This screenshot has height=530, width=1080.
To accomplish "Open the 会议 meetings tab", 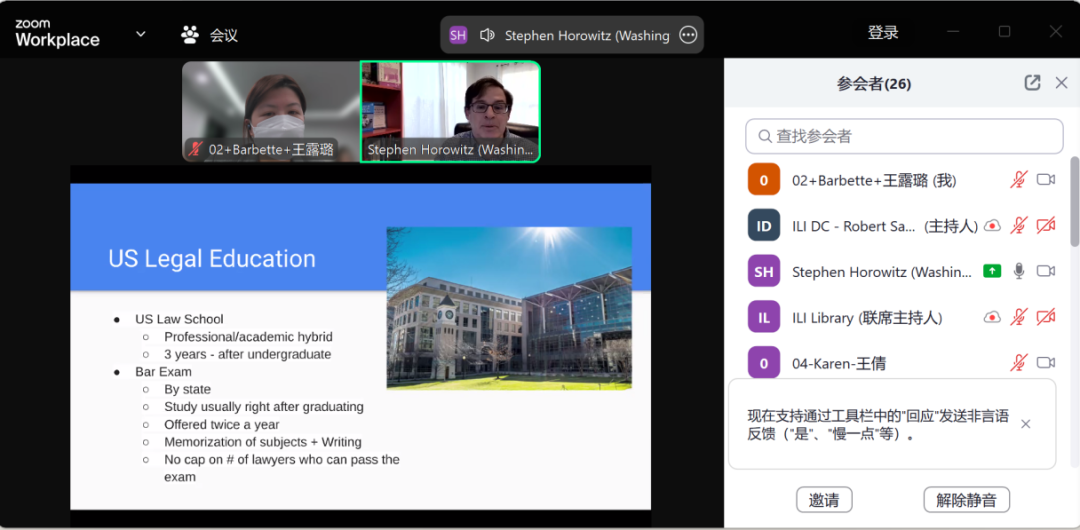I will [209, 34].
